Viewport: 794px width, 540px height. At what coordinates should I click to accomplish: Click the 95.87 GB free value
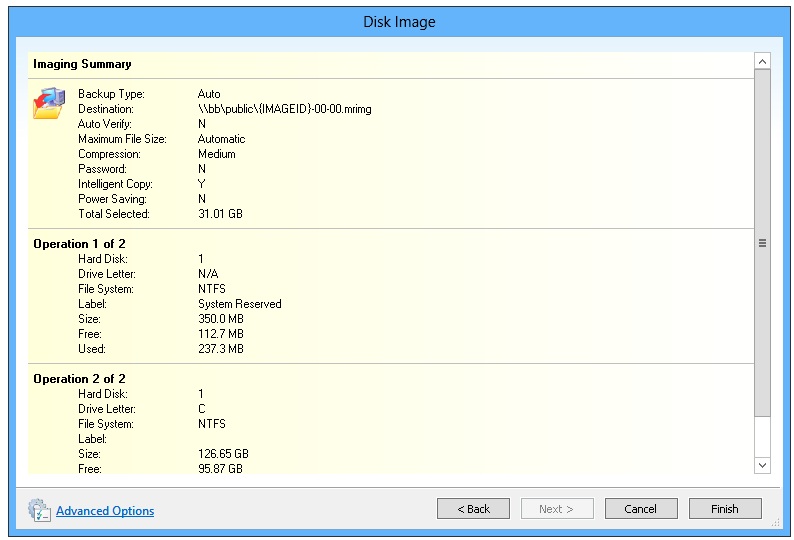click(220, 469)
